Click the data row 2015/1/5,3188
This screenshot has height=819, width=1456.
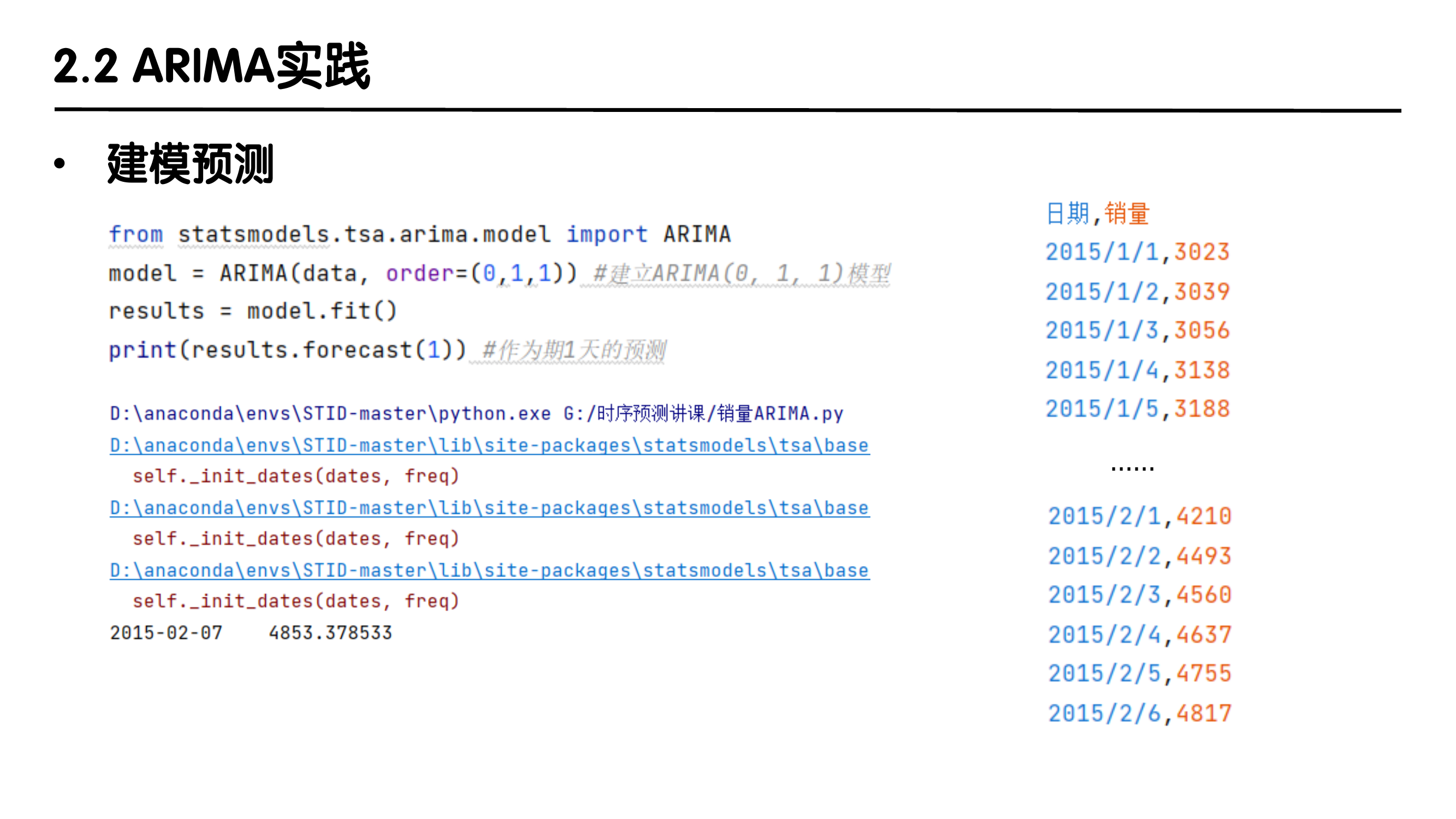(1137, 409)
